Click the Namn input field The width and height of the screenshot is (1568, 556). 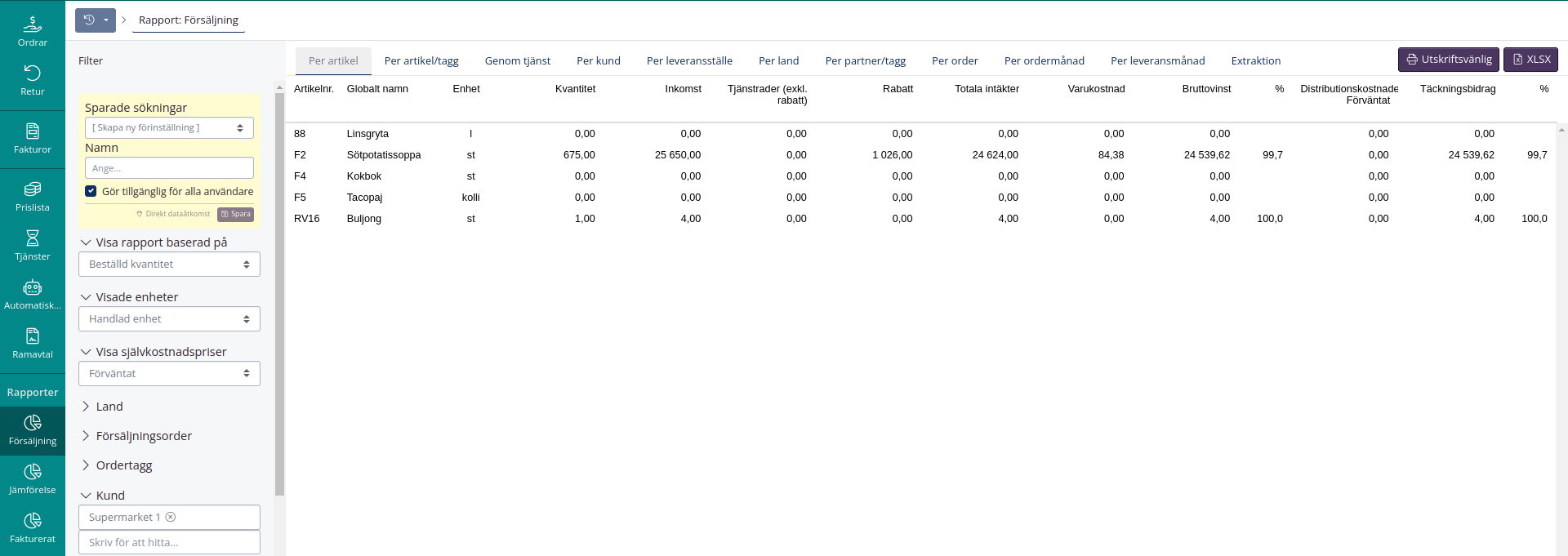point(169,168)
